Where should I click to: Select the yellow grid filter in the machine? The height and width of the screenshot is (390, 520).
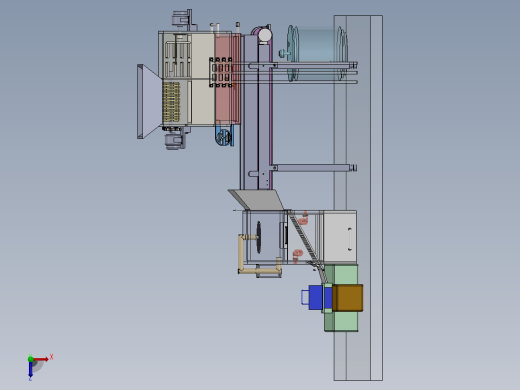(171, 102)
